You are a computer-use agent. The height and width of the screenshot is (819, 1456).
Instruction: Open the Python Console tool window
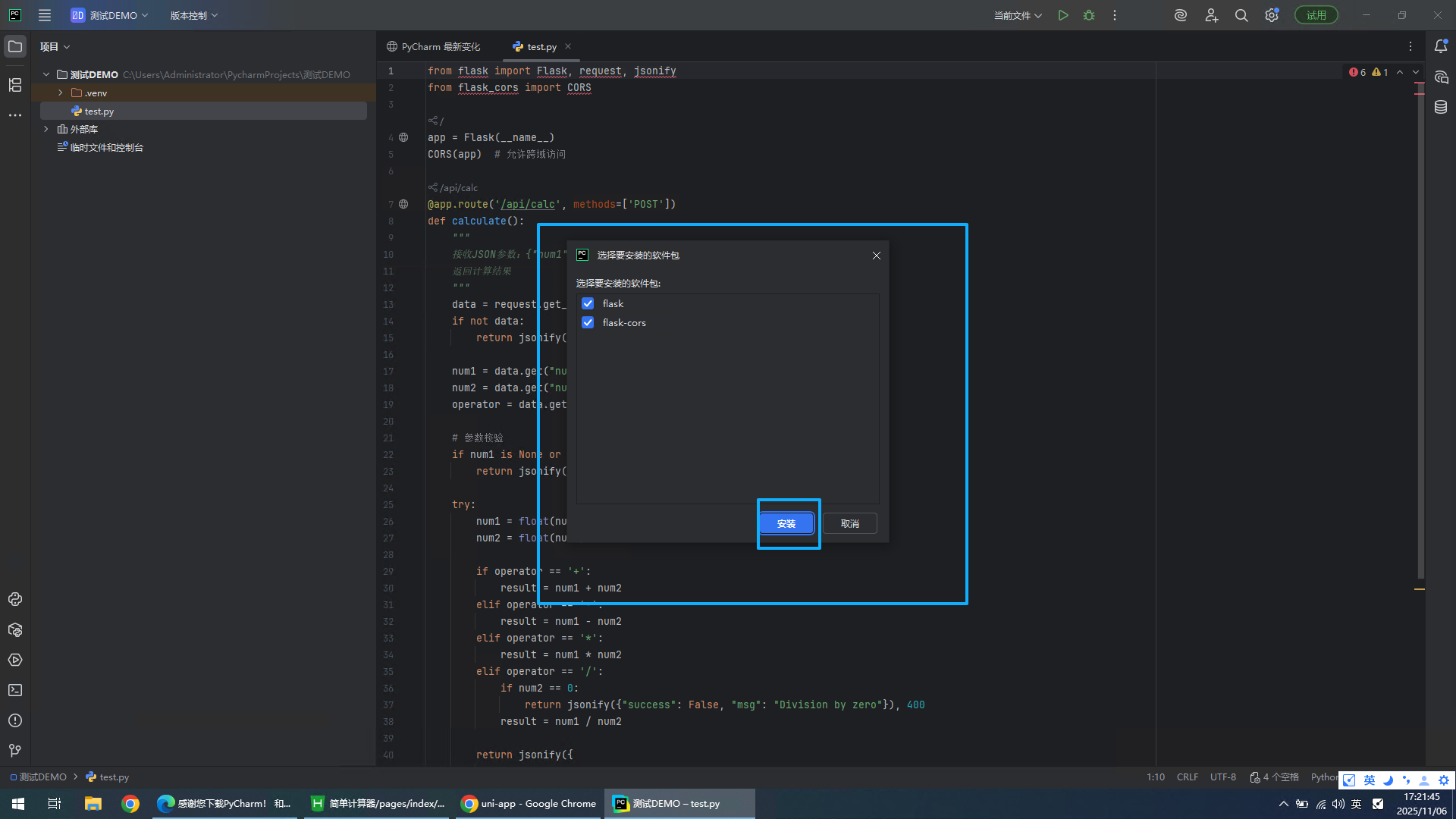click(x=15, y=599)
